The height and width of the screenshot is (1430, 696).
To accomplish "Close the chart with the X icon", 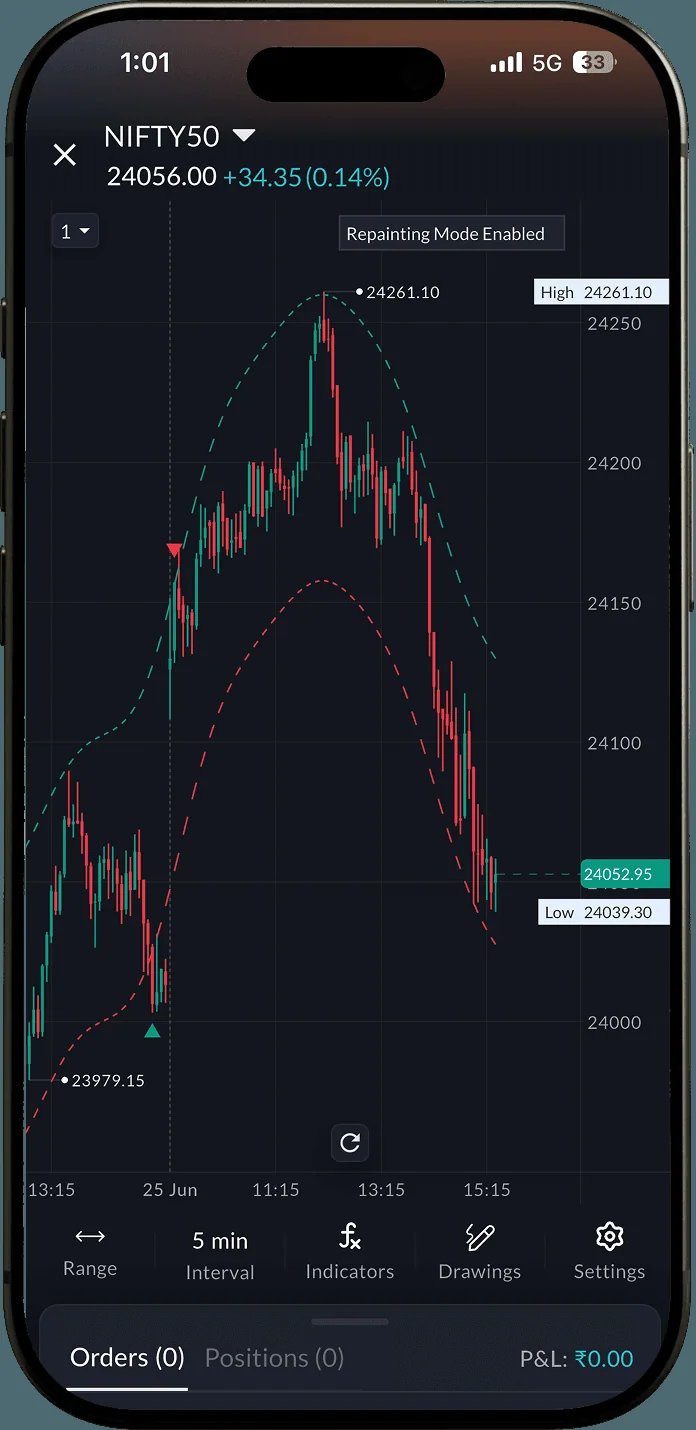I will [65, 155].
